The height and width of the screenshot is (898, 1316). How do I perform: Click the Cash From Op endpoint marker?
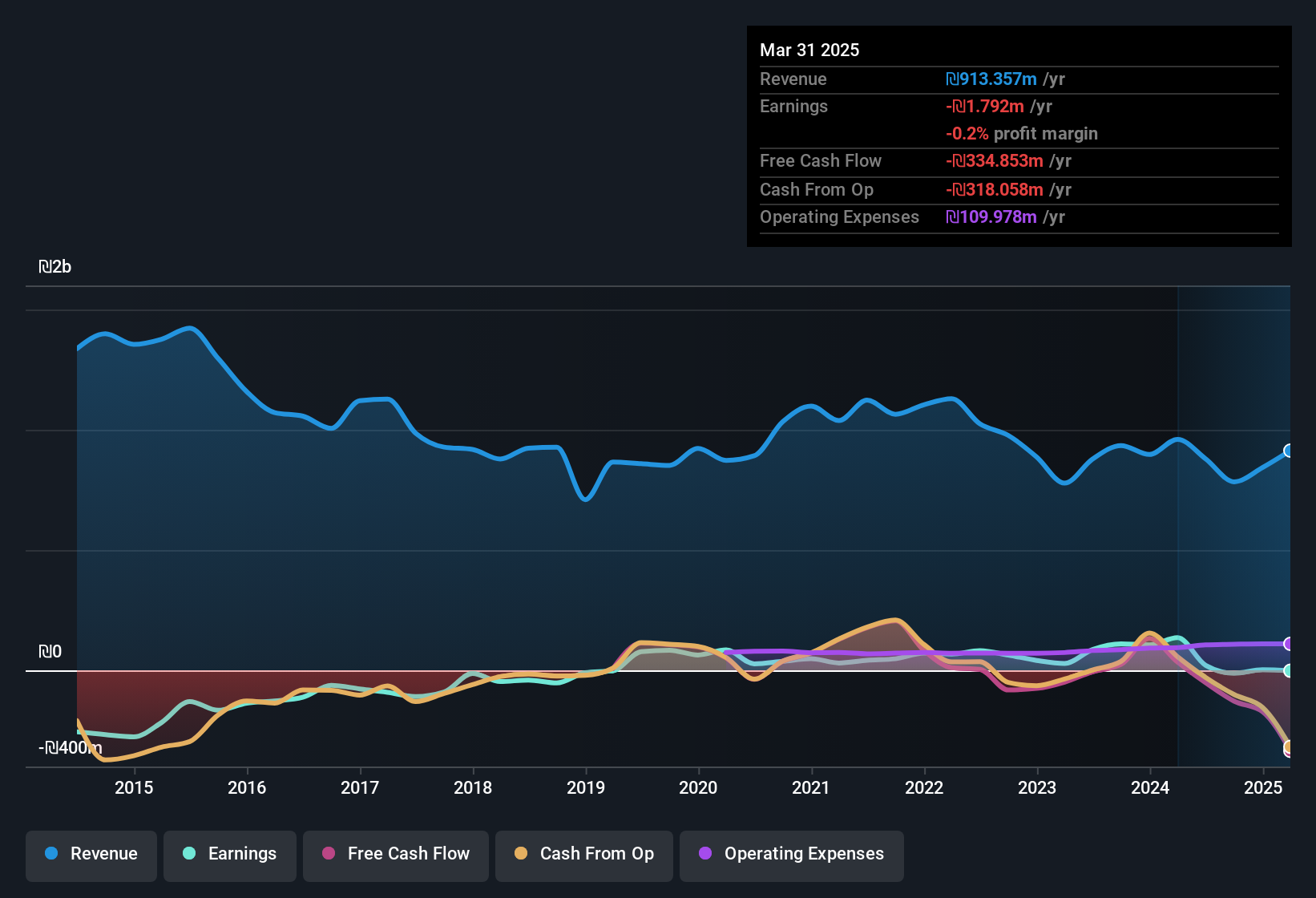[1288, 747]
